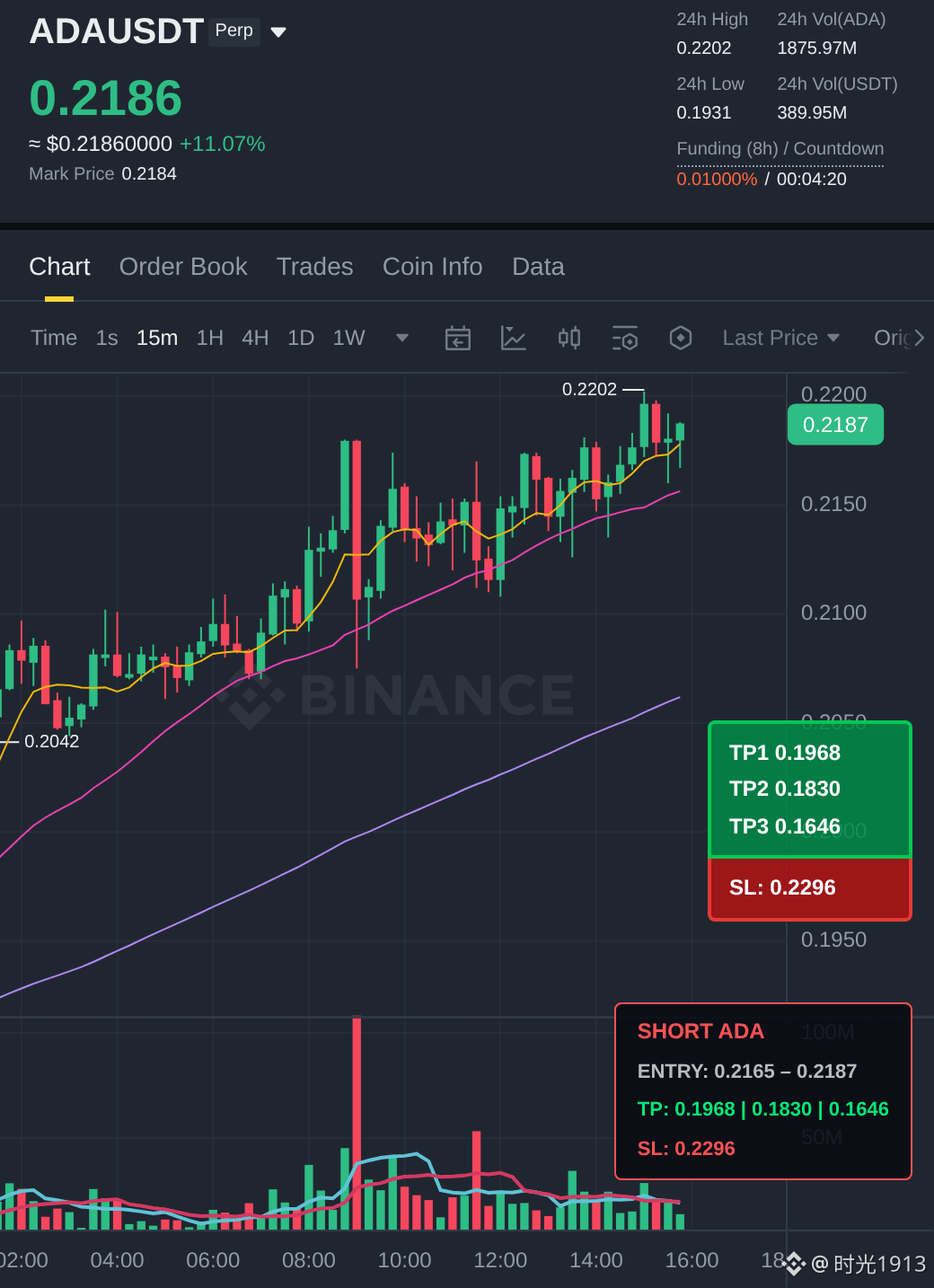This screenshot has height=1288, width=934.
Task: Select the 1s interval
Action: pyautogui.click(x=107, y=338)
